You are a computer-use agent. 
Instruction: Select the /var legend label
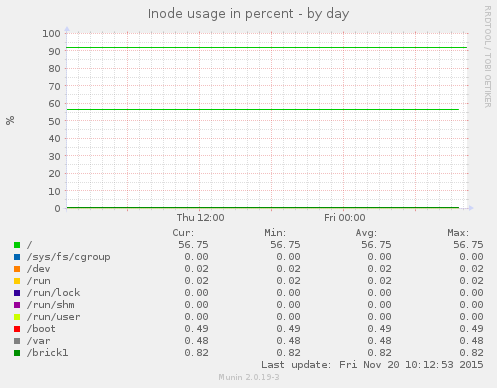point(38,341)
